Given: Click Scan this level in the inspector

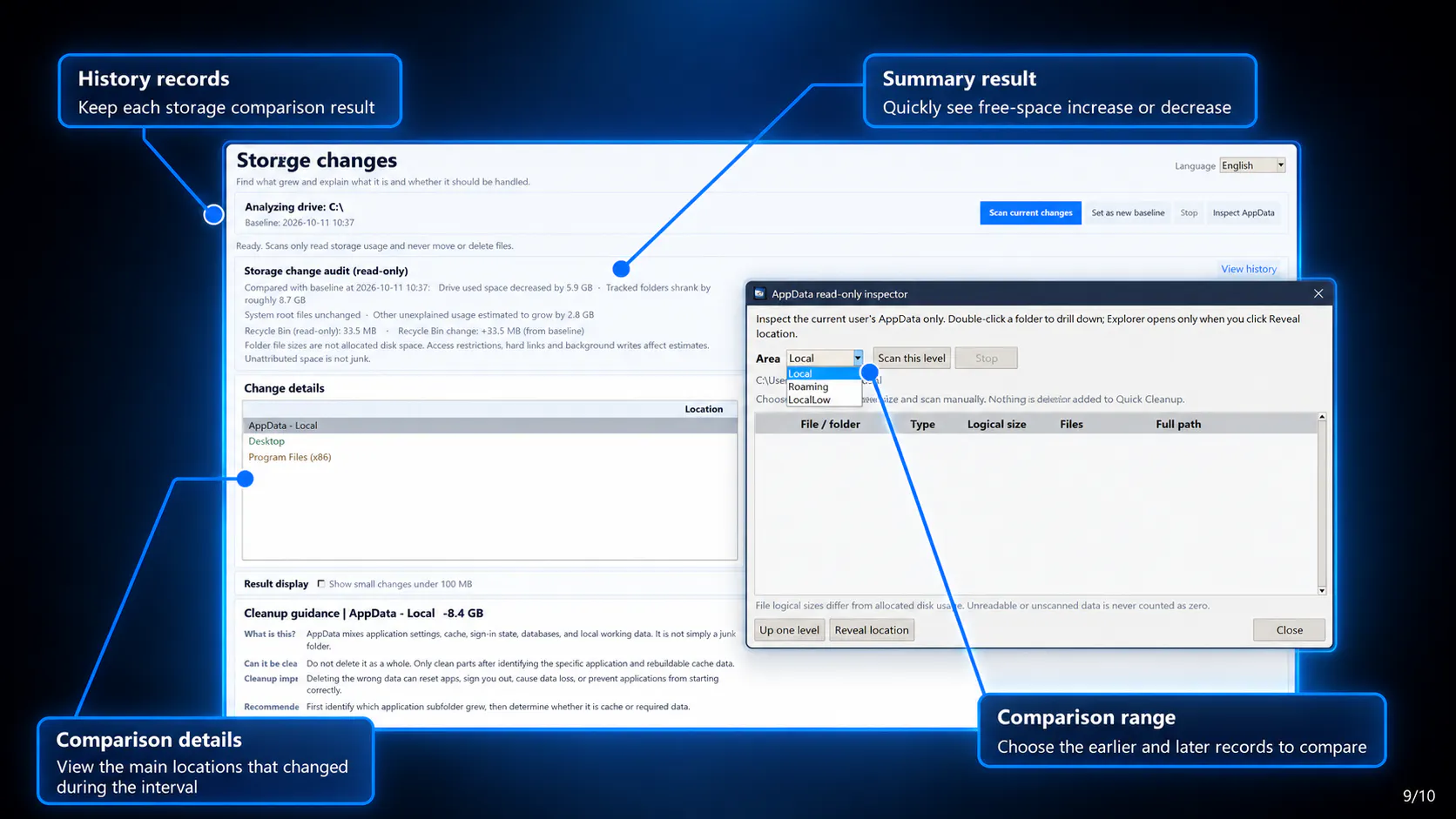Looking at the screenshot, I should pos(912,358).
